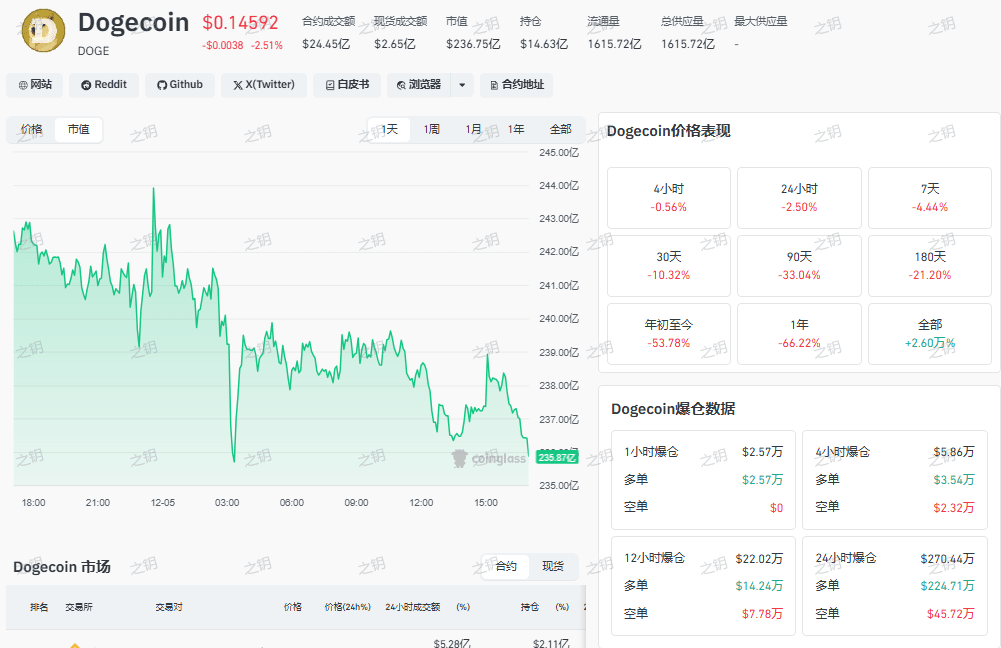Select the 全部 chart range
The height and width of the screenshot is (648, 1001).
coord(561,130)
